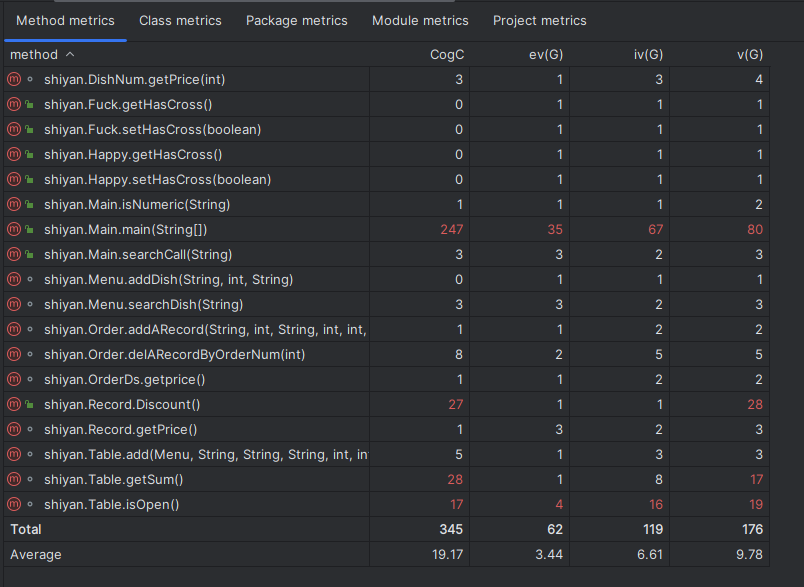Click method icon beside shiyan.DishNum.getPrice(int)

click(14, 79)
